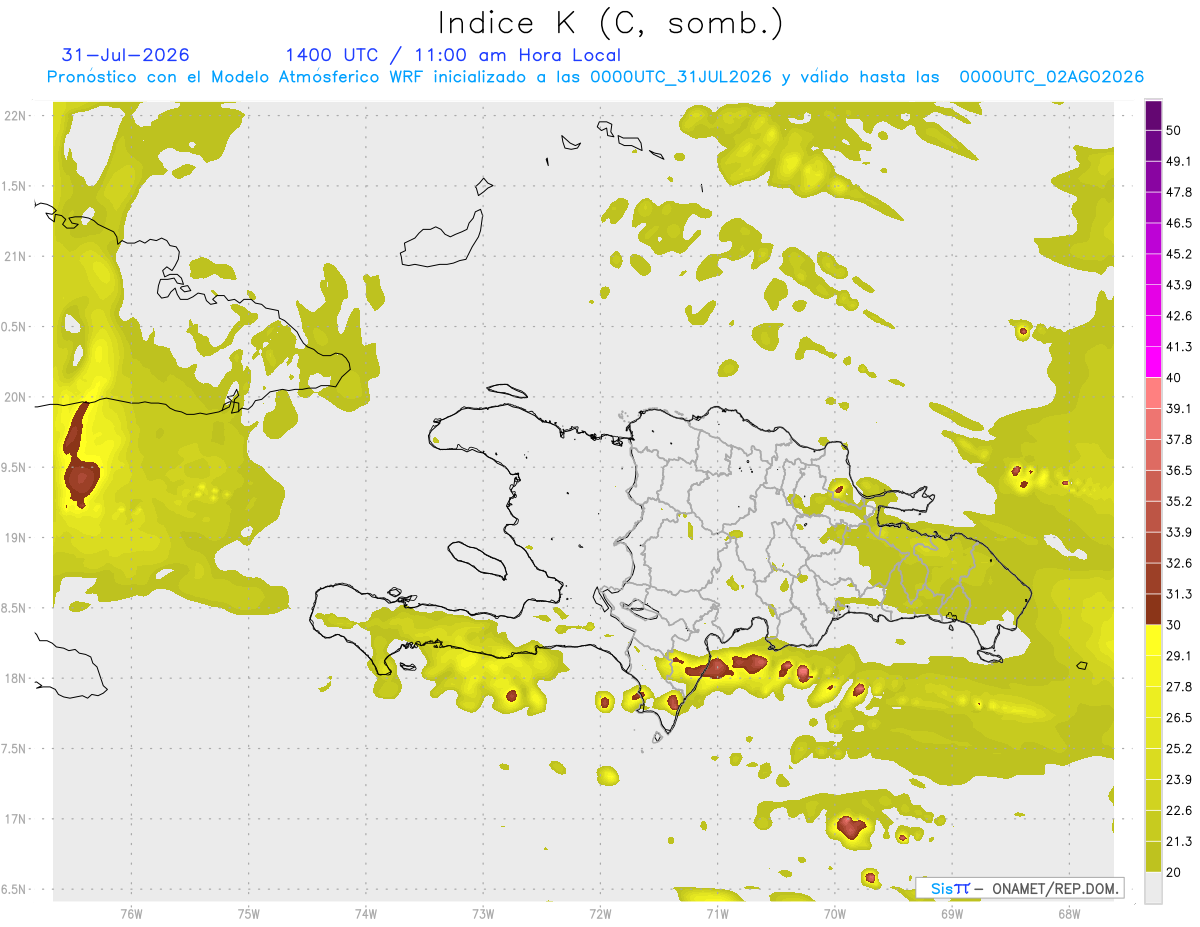Click the '20' color scale label
Viewport: 1200px width, 927px height.
tap(1174, 873)
